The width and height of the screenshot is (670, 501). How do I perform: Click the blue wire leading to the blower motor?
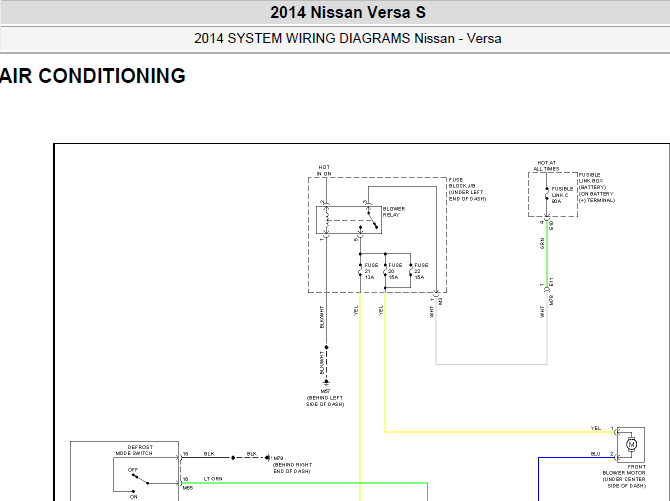[577, 457]
